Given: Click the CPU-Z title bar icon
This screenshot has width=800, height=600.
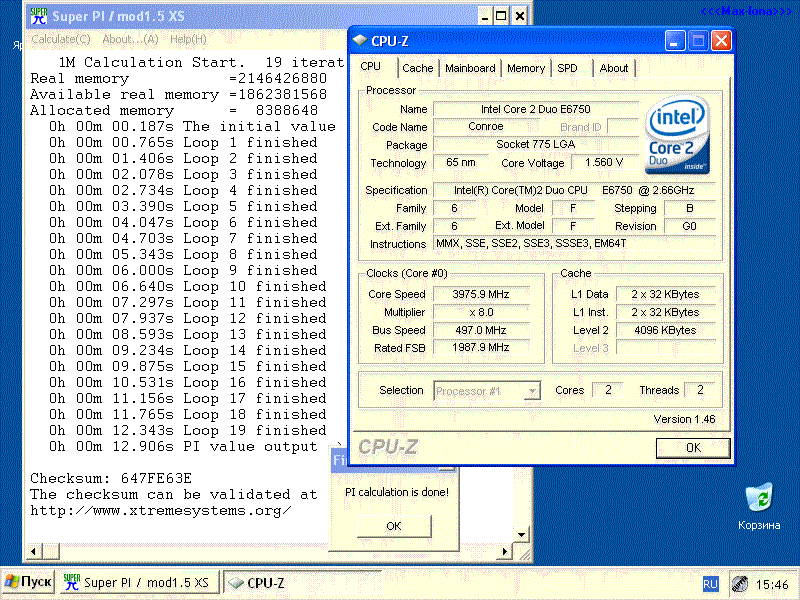Looking at the screenshot, I should (360, 40).
